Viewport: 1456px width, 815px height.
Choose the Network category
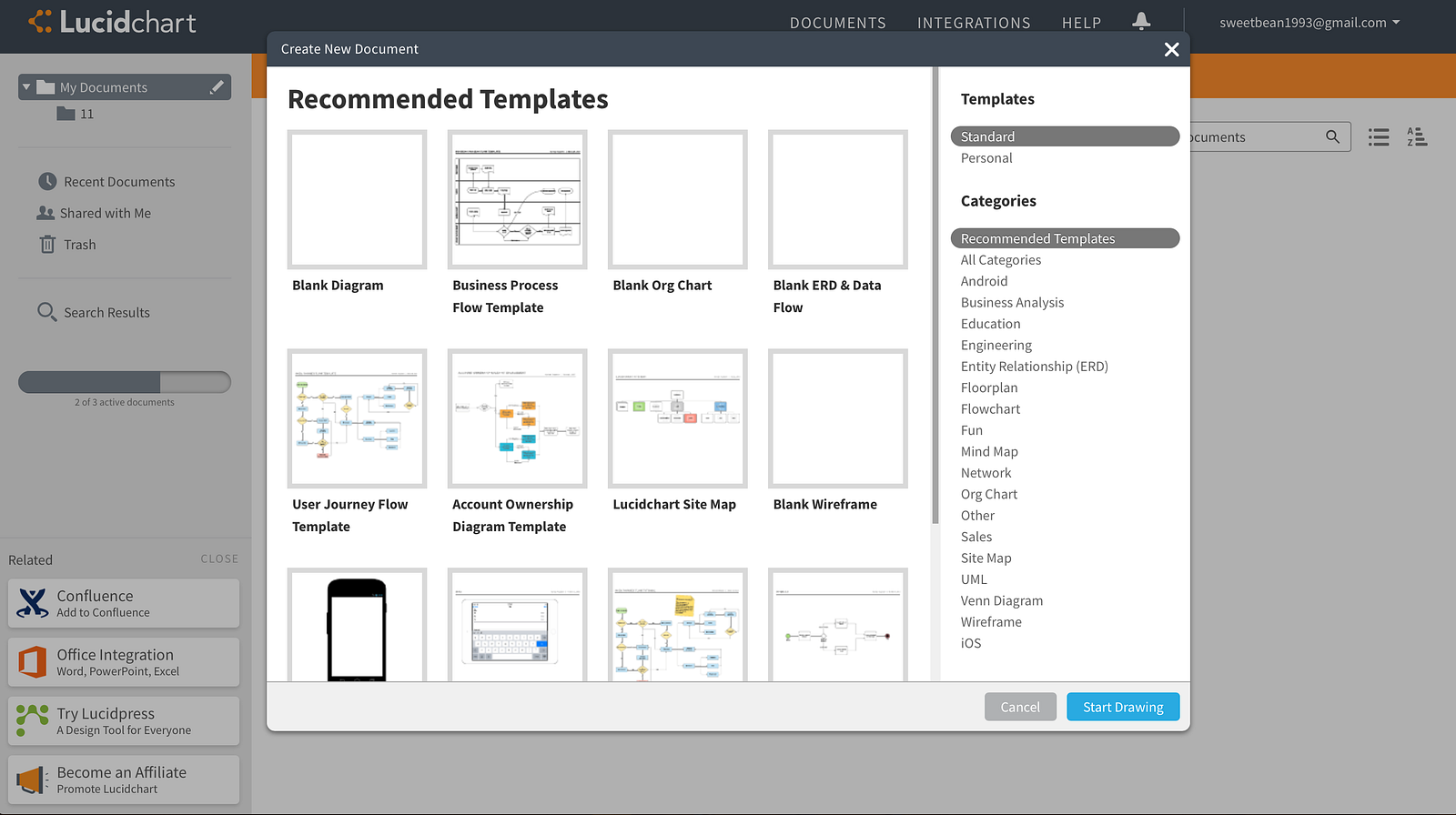[986, 473]
